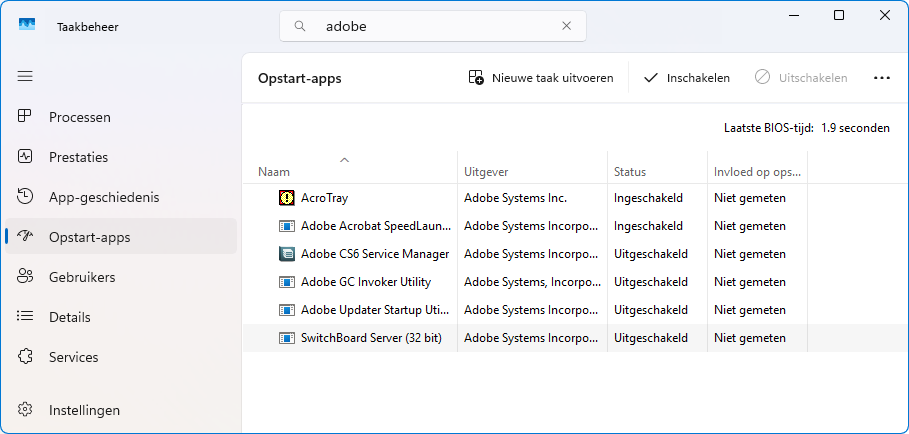Click the AcroTray app icon
Screen dimensions: 909x434
tap(287, 198)
